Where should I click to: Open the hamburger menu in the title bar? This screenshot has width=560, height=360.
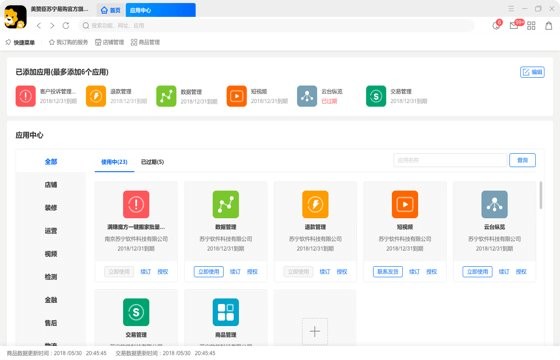tap(511, 9)
